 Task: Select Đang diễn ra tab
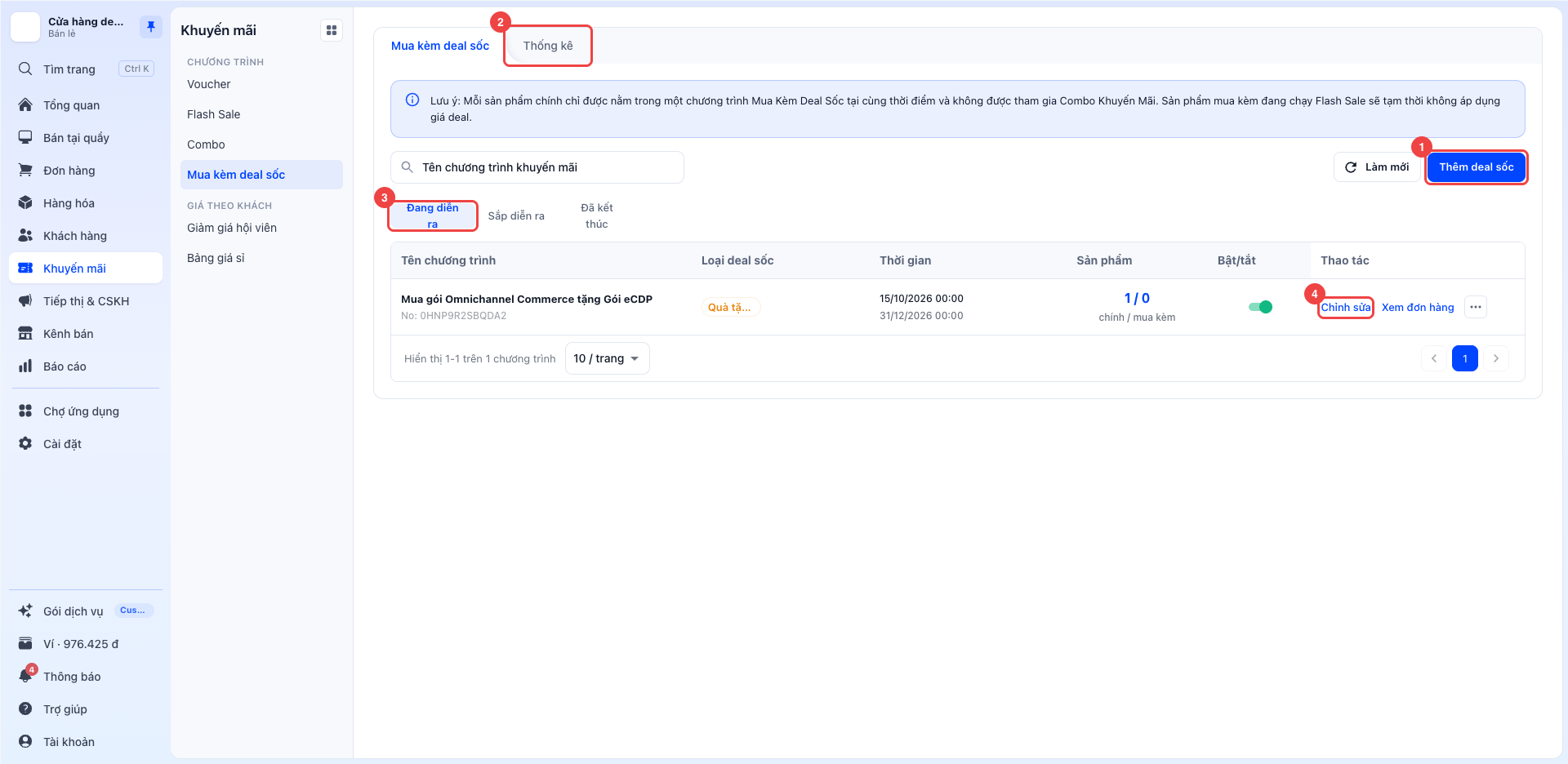[433, 215]
